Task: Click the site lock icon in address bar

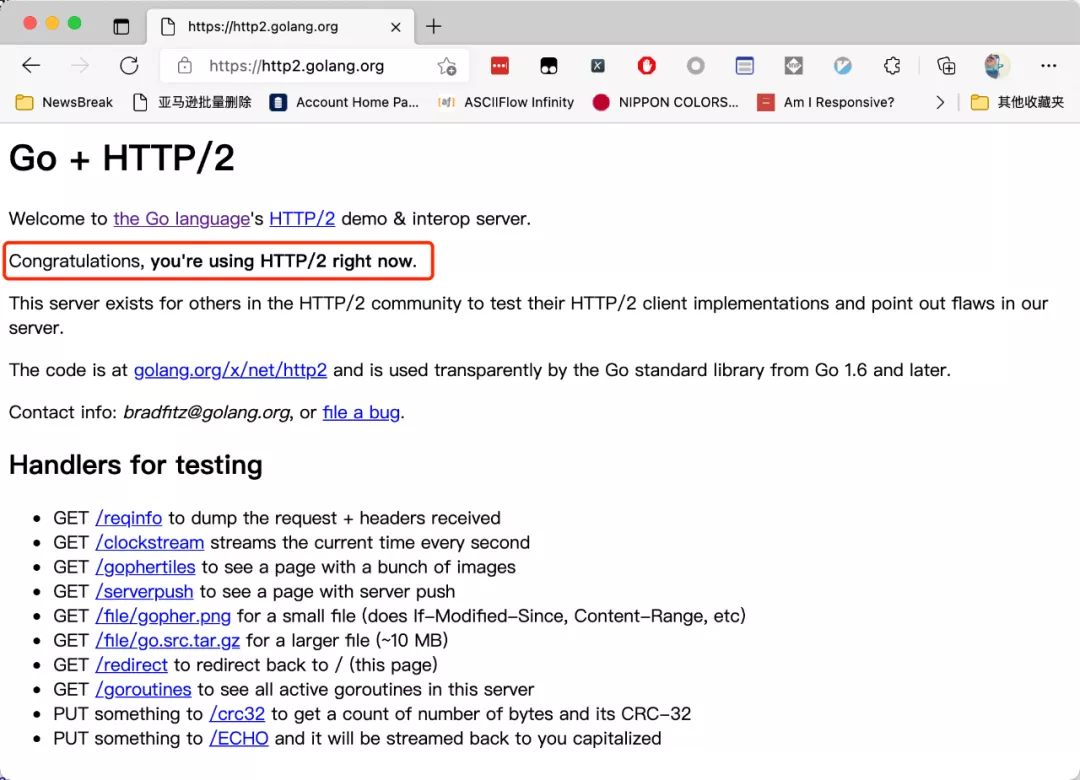Action: pyautogui.click(x=185, y=65)
